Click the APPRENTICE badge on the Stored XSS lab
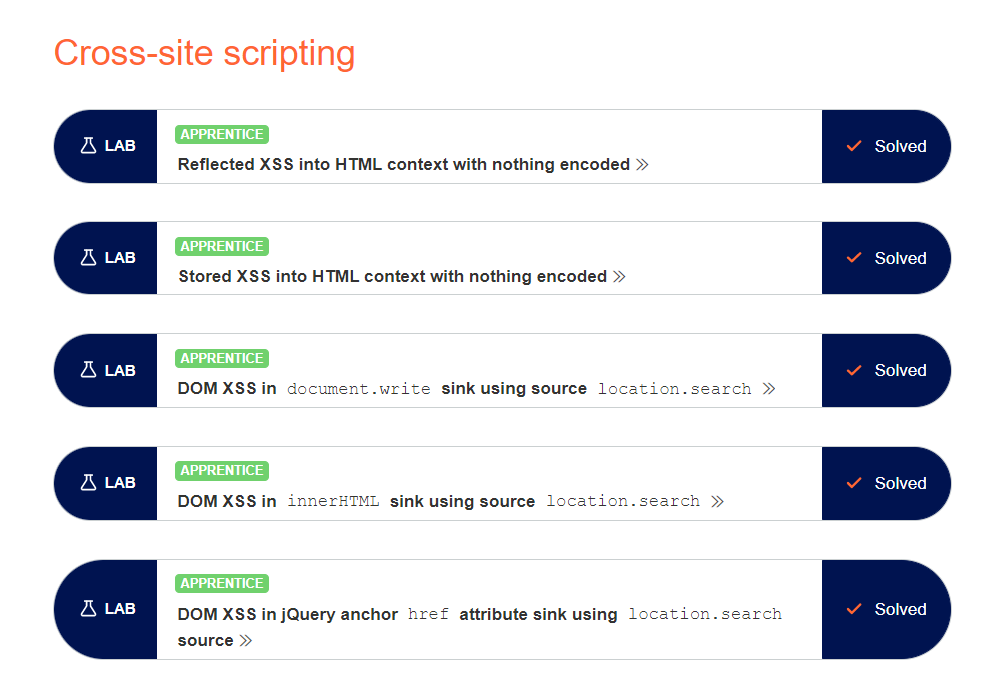Viewport: 1006px width, 687px height. point(221,245)
